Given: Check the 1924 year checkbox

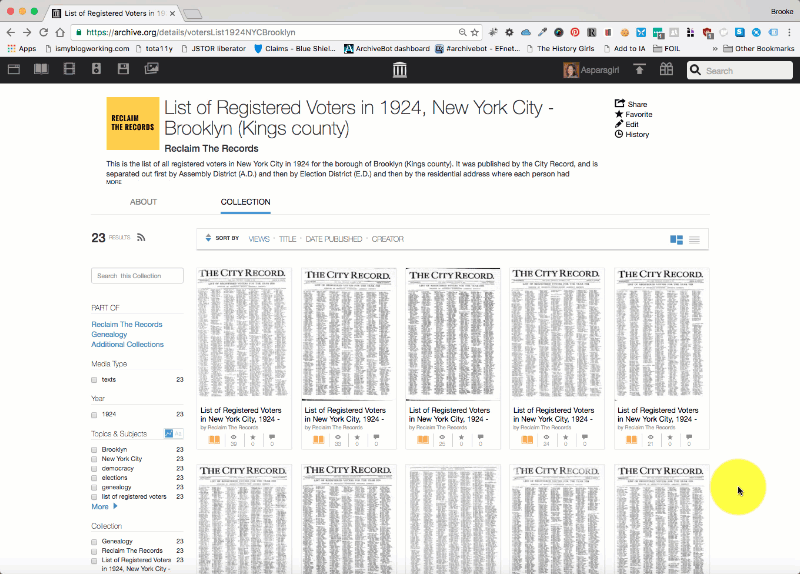Looking at the screenshot, I should [x=94, y=415].
